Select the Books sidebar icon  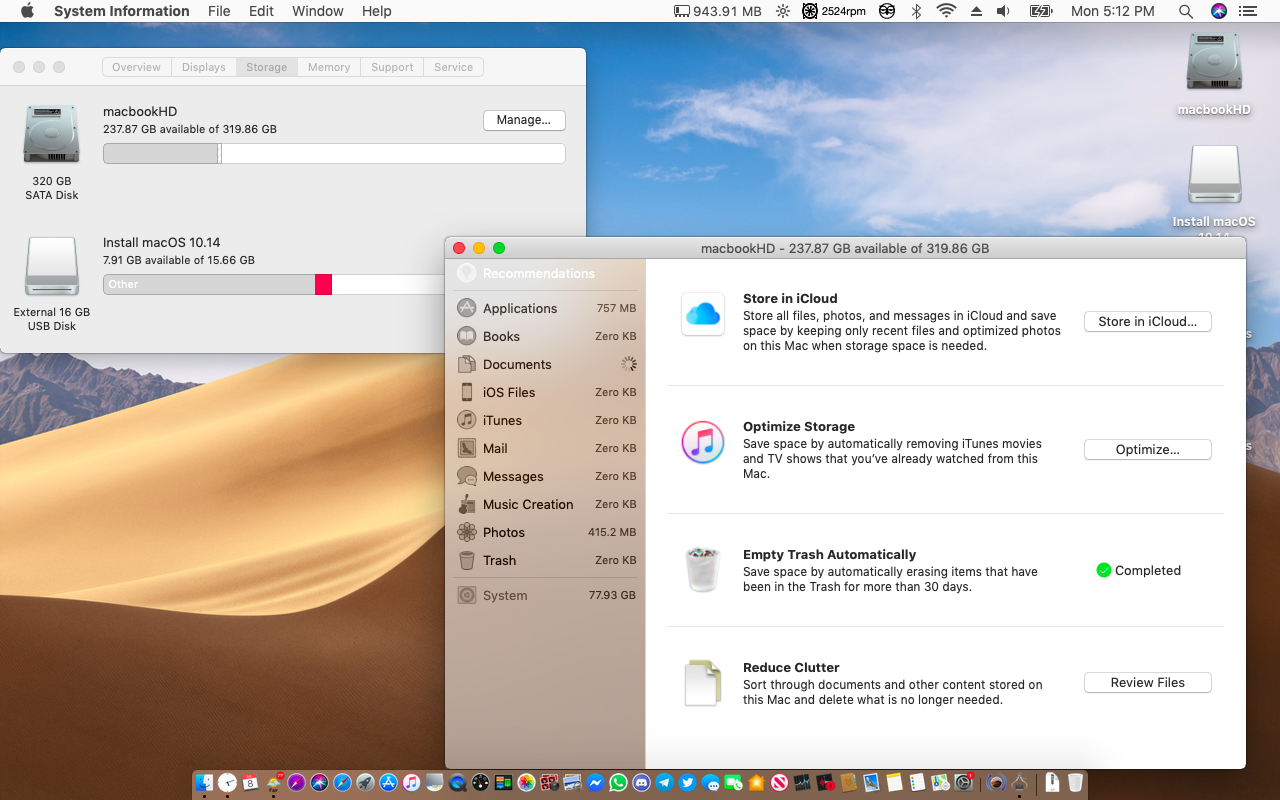(466, 336)
